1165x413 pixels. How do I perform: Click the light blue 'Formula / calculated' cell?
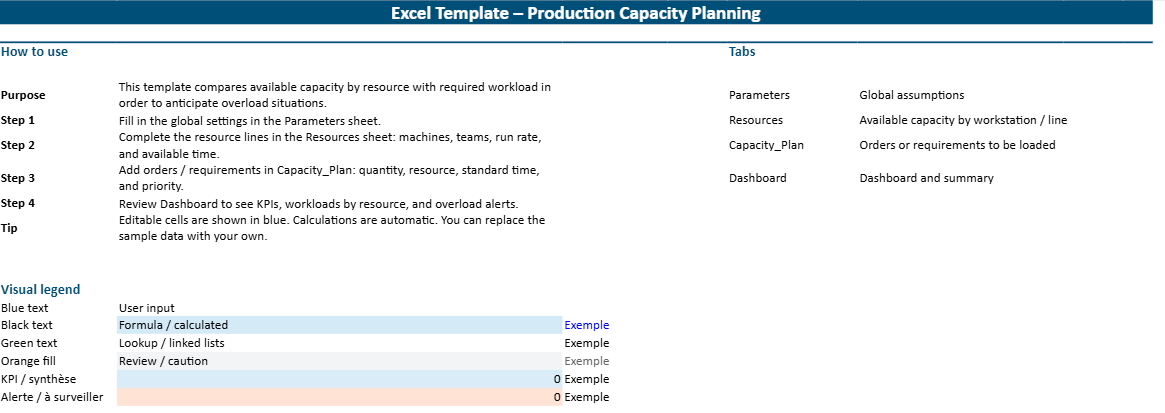point(338,325)
